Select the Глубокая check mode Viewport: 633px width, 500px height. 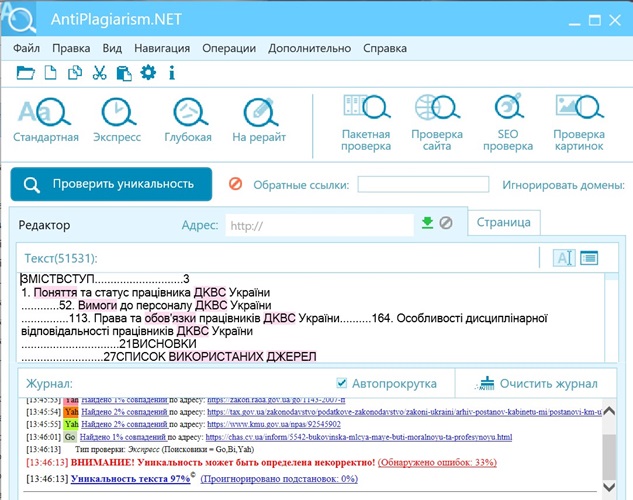(188, 120)
